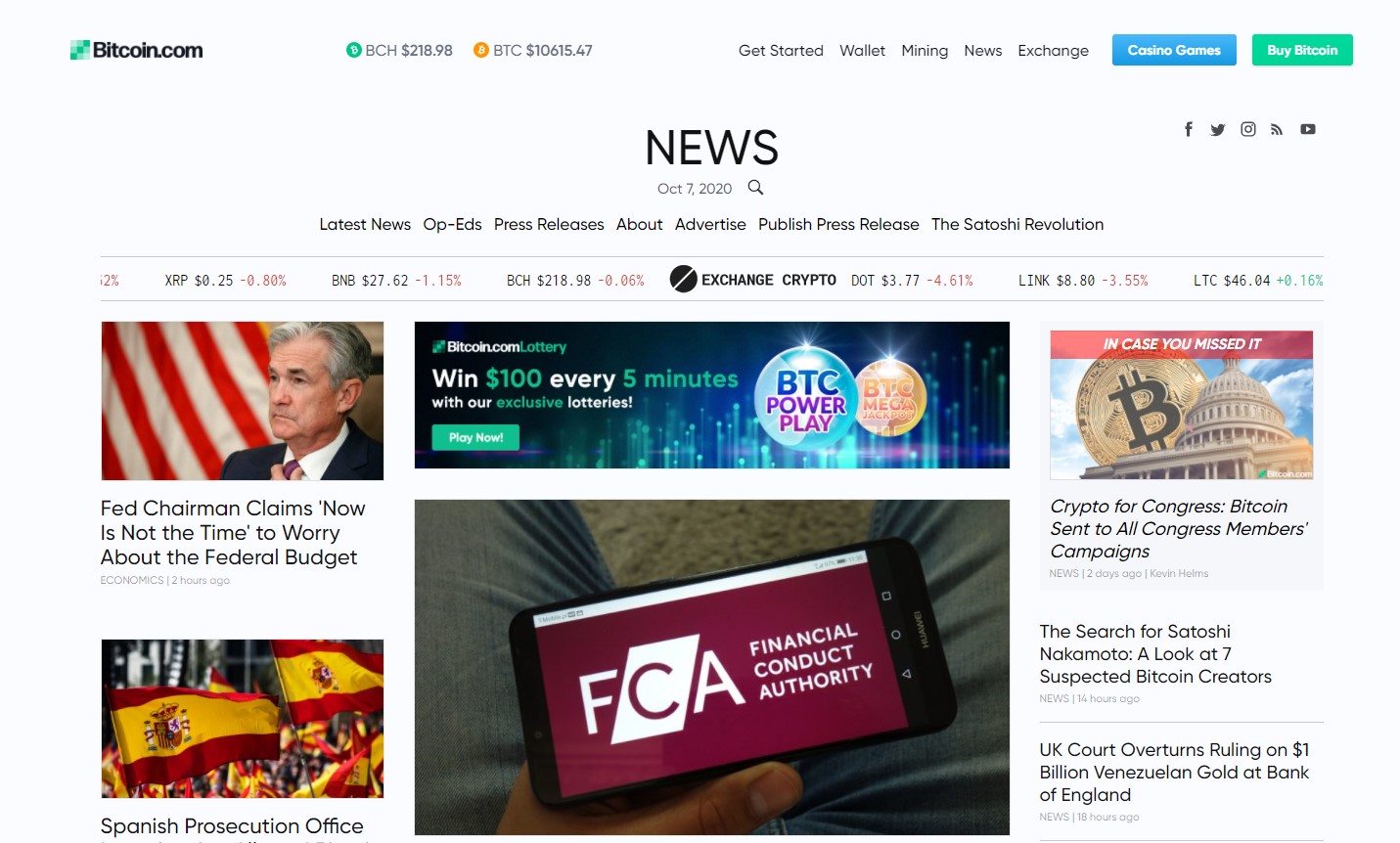The image size is (1400, 843).
Task: Select the Op-Eds tab
Action: point(452,224)
